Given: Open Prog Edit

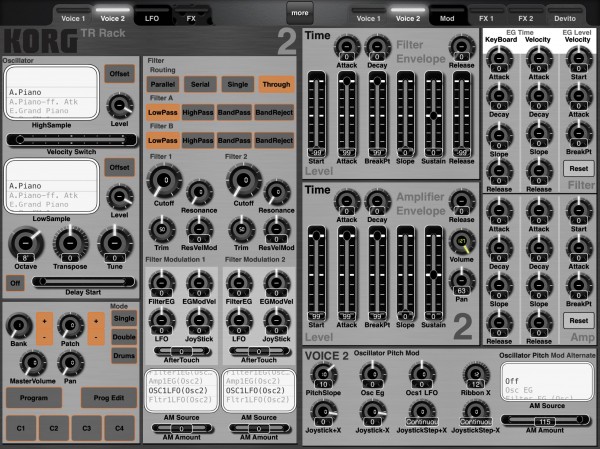Looking at the screenshot, I should tap(109, 398).
